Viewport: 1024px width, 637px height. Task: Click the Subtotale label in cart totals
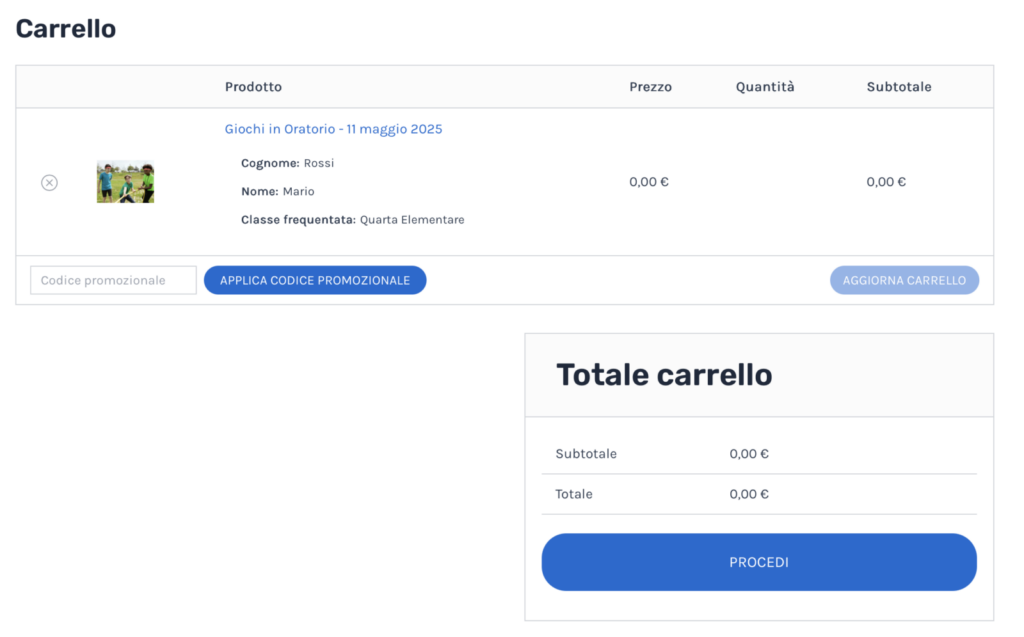(586, 454)
